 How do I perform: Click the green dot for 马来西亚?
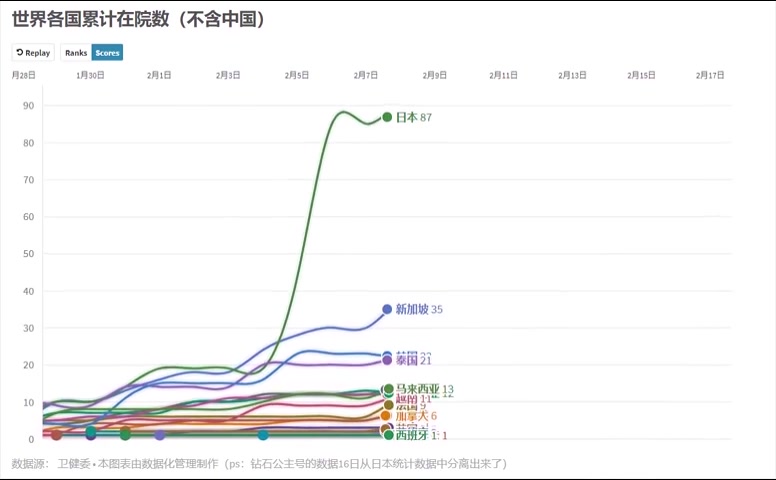[388, 389]
